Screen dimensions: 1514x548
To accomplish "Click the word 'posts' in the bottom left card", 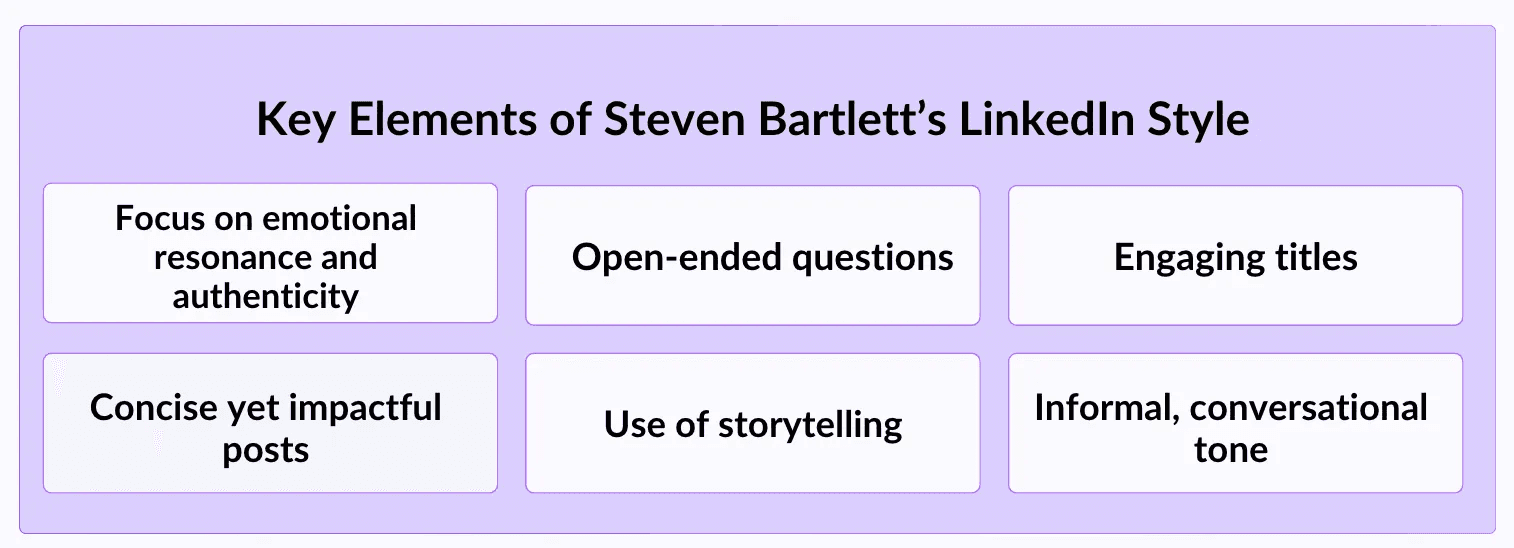I will [x=266, y=450].
